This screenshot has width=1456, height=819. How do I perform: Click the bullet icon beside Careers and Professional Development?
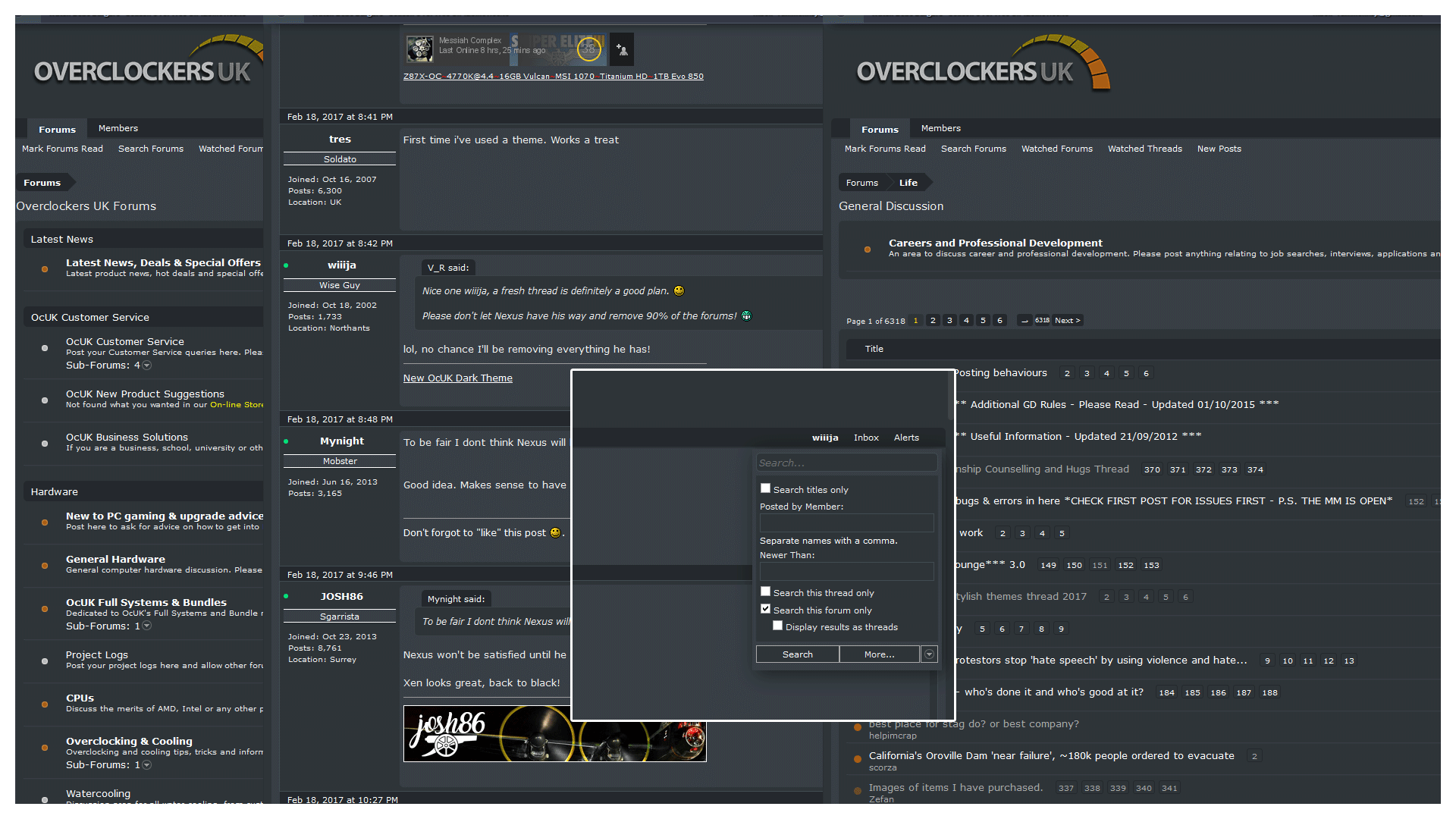[x=868, y=249]
